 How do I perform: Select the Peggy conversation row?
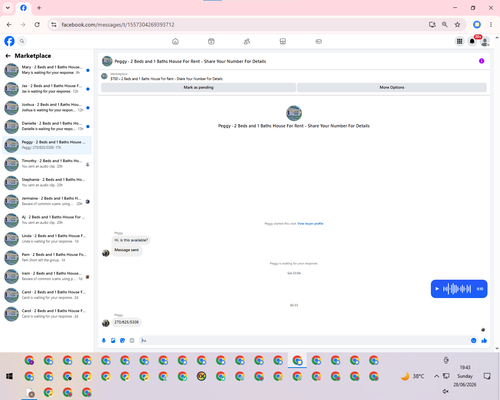click(47, 145)
